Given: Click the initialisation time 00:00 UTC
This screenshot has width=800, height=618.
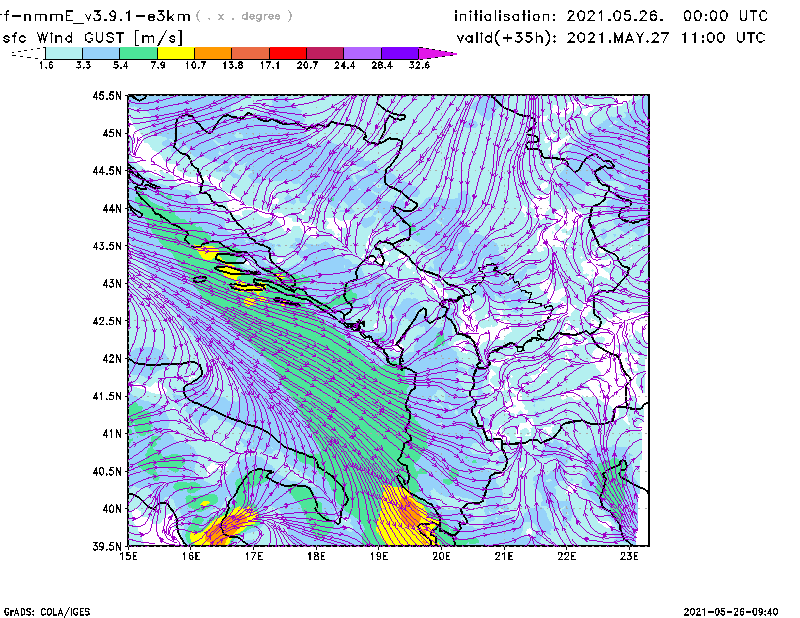Looking at the screenshot, I should [725, 16].
